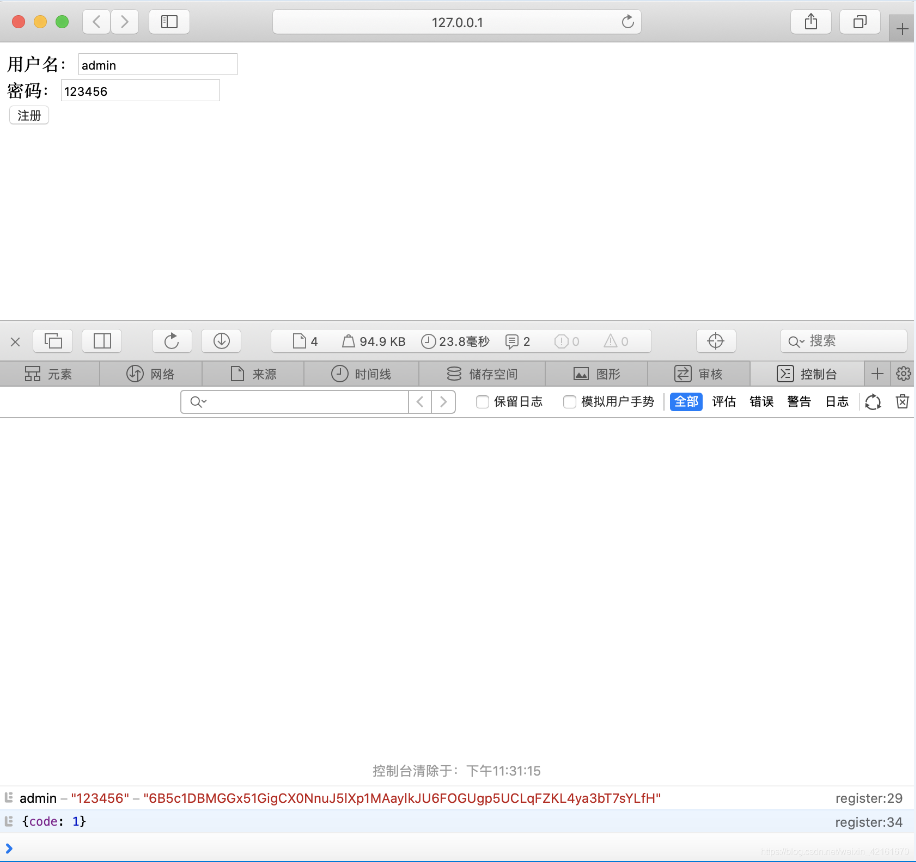Select the 全部 log filter

[686, 402]
